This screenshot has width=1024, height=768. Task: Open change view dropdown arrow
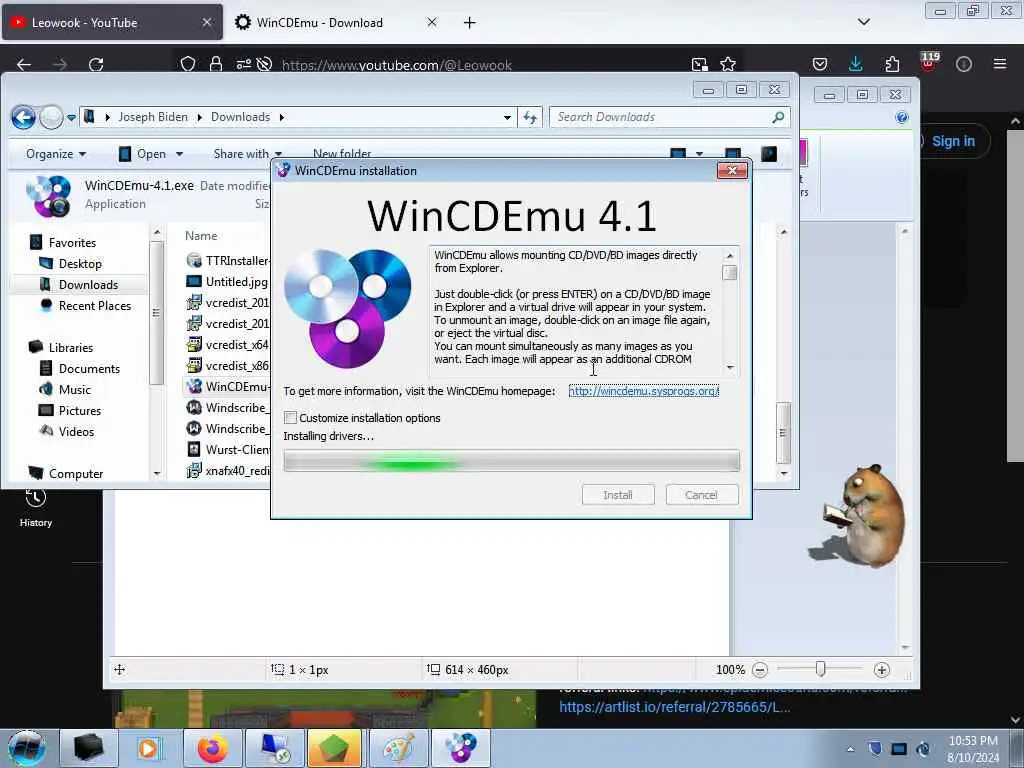click(x=699, y=154)
